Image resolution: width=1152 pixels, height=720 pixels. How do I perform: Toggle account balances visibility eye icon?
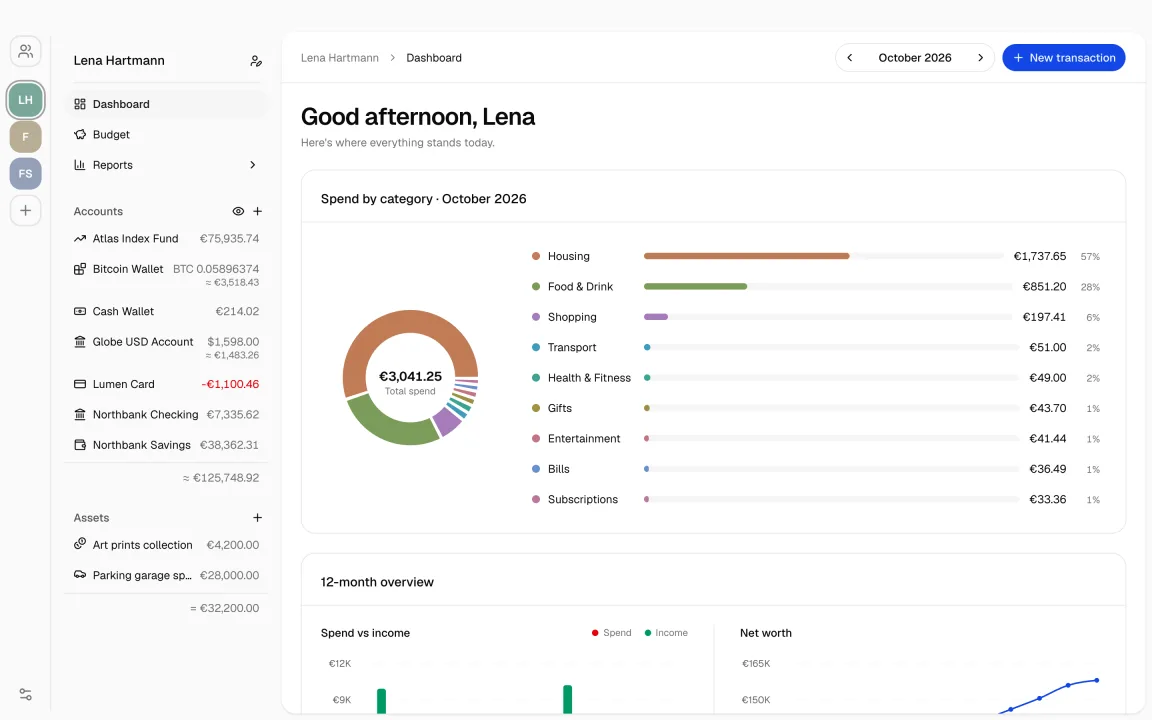[x=238, y=212]
